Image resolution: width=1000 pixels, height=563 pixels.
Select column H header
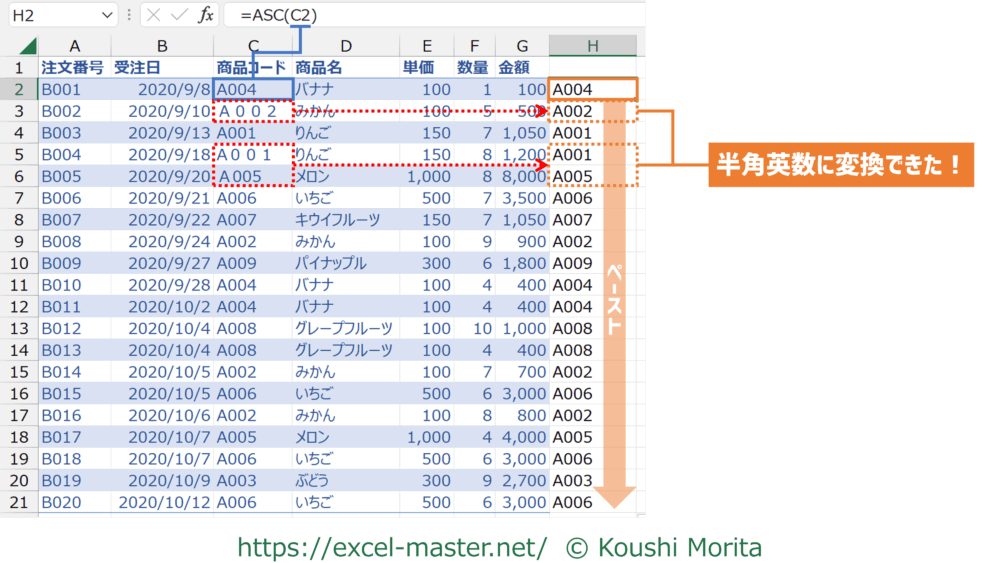[x=592, y=46]
